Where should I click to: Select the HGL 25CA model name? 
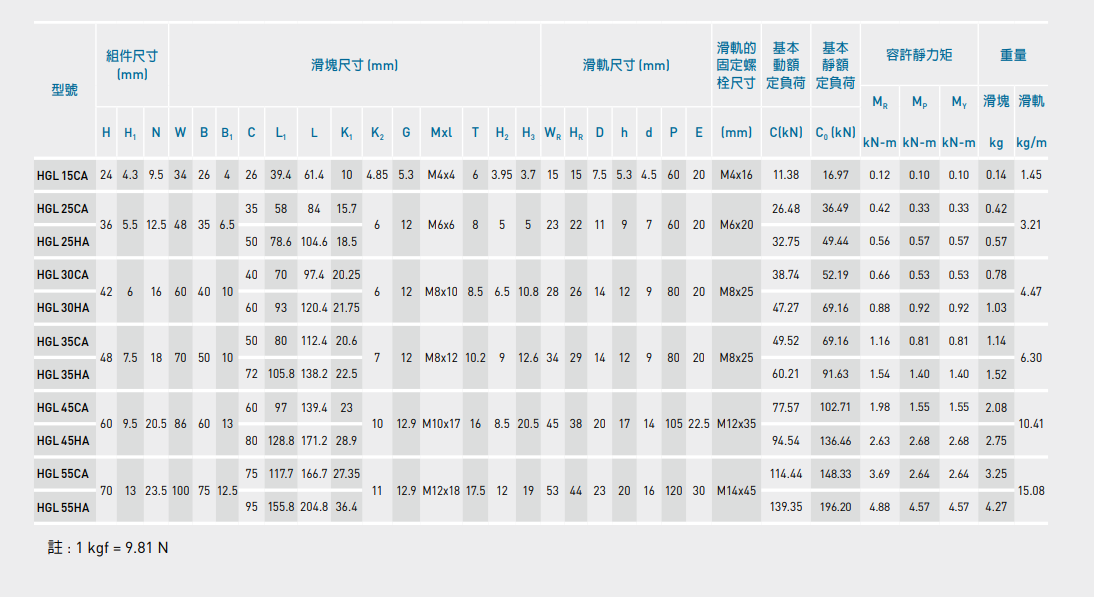coord(63,209)
